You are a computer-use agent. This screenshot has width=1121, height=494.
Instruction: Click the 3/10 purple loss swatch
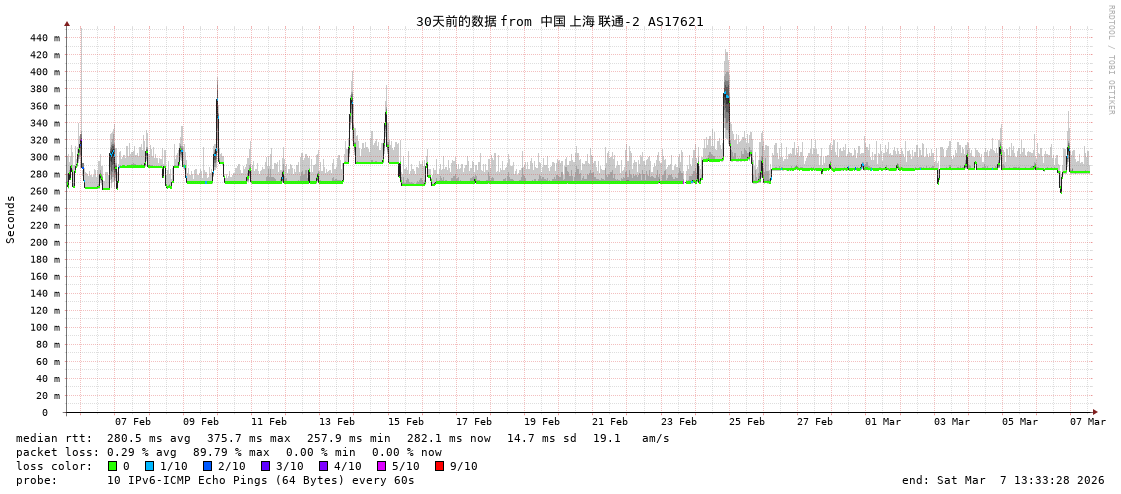(266, 466)
